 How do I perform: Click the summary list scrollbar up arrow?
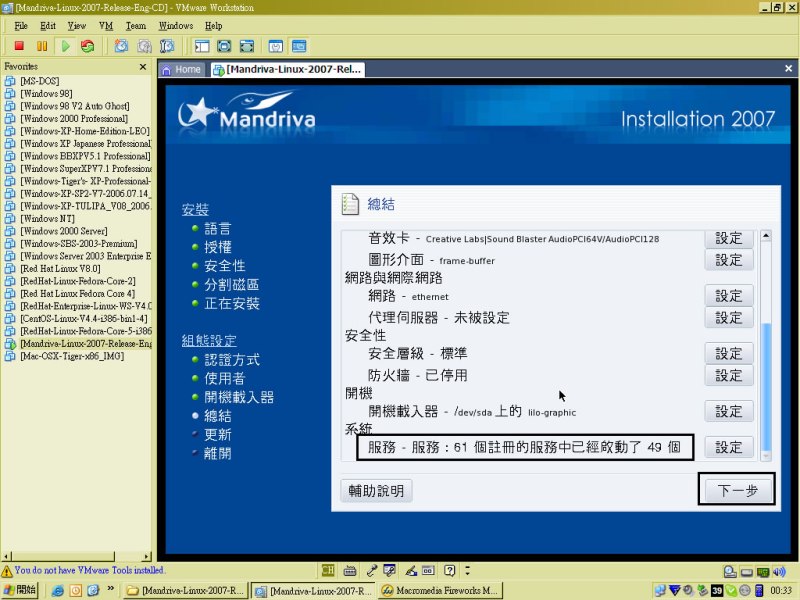click(x=765, y=236)
